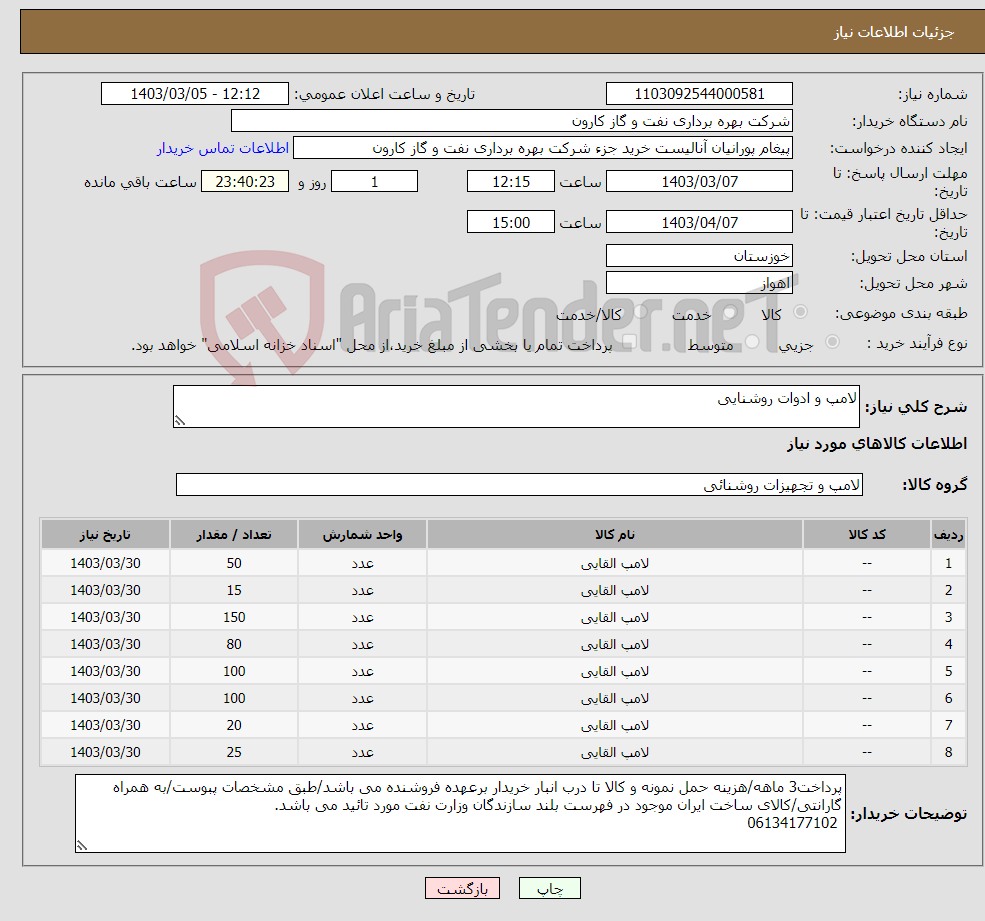Click need date 1403/03/30 in row 6
The width and height of the screenshot is (985, 921).
[105, 698]
